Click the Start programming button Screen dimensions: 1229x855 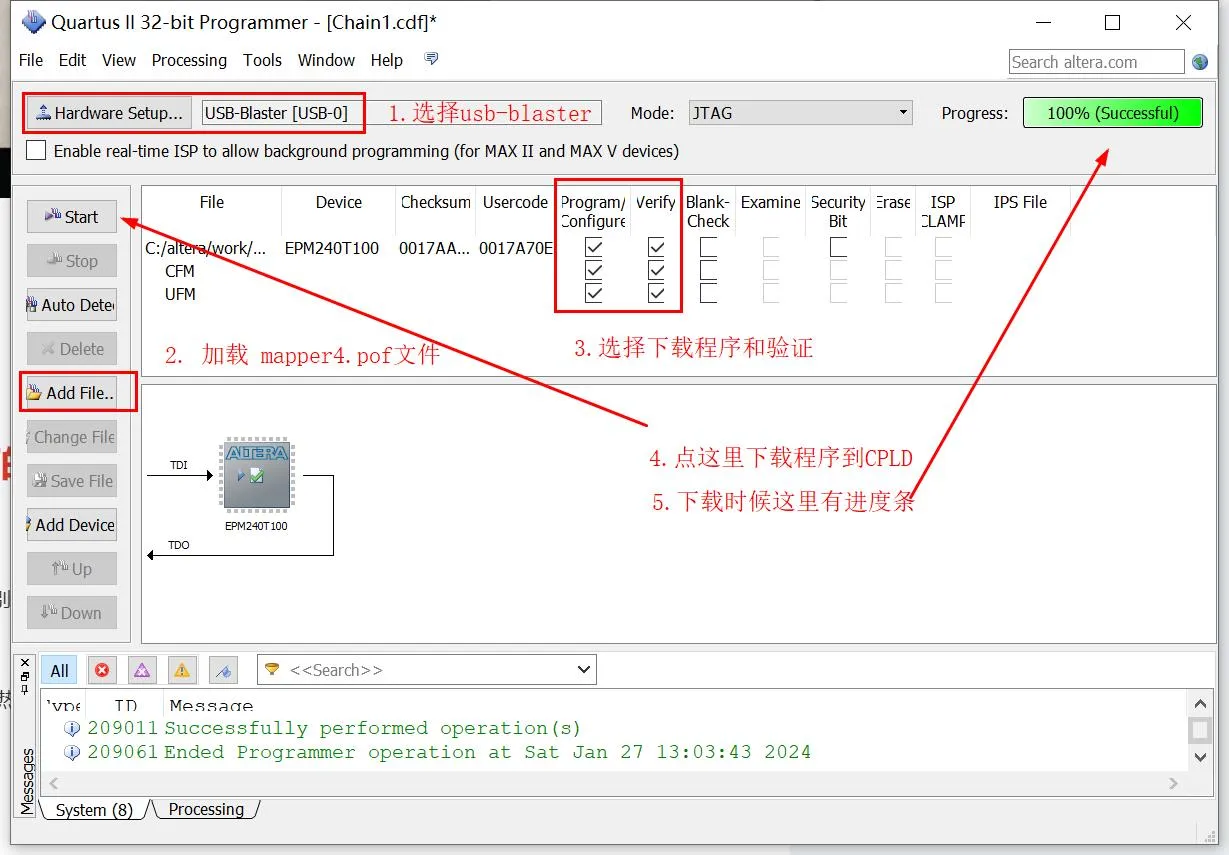coord(72,217)
